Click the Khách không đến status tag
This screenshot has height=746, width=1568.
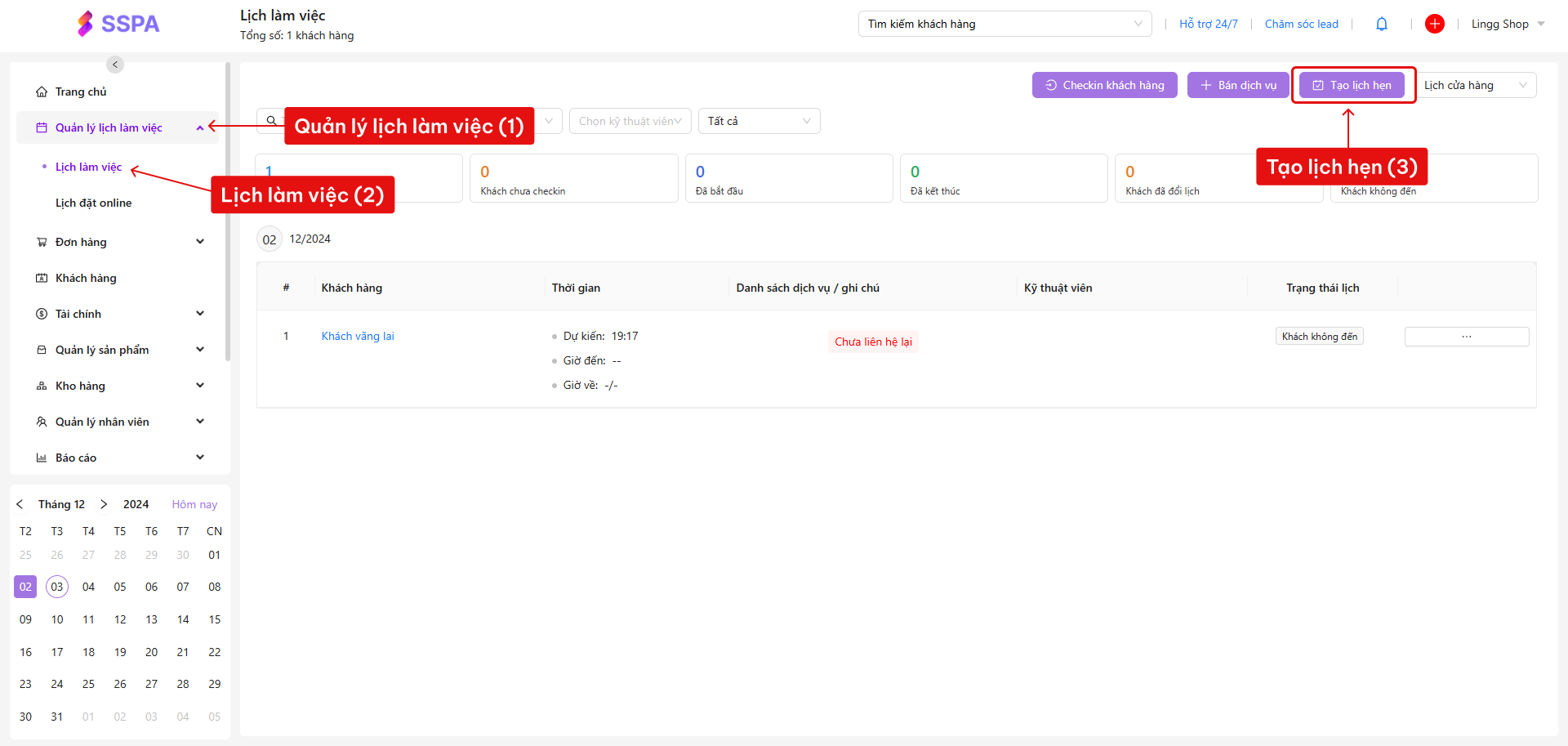1320,336
